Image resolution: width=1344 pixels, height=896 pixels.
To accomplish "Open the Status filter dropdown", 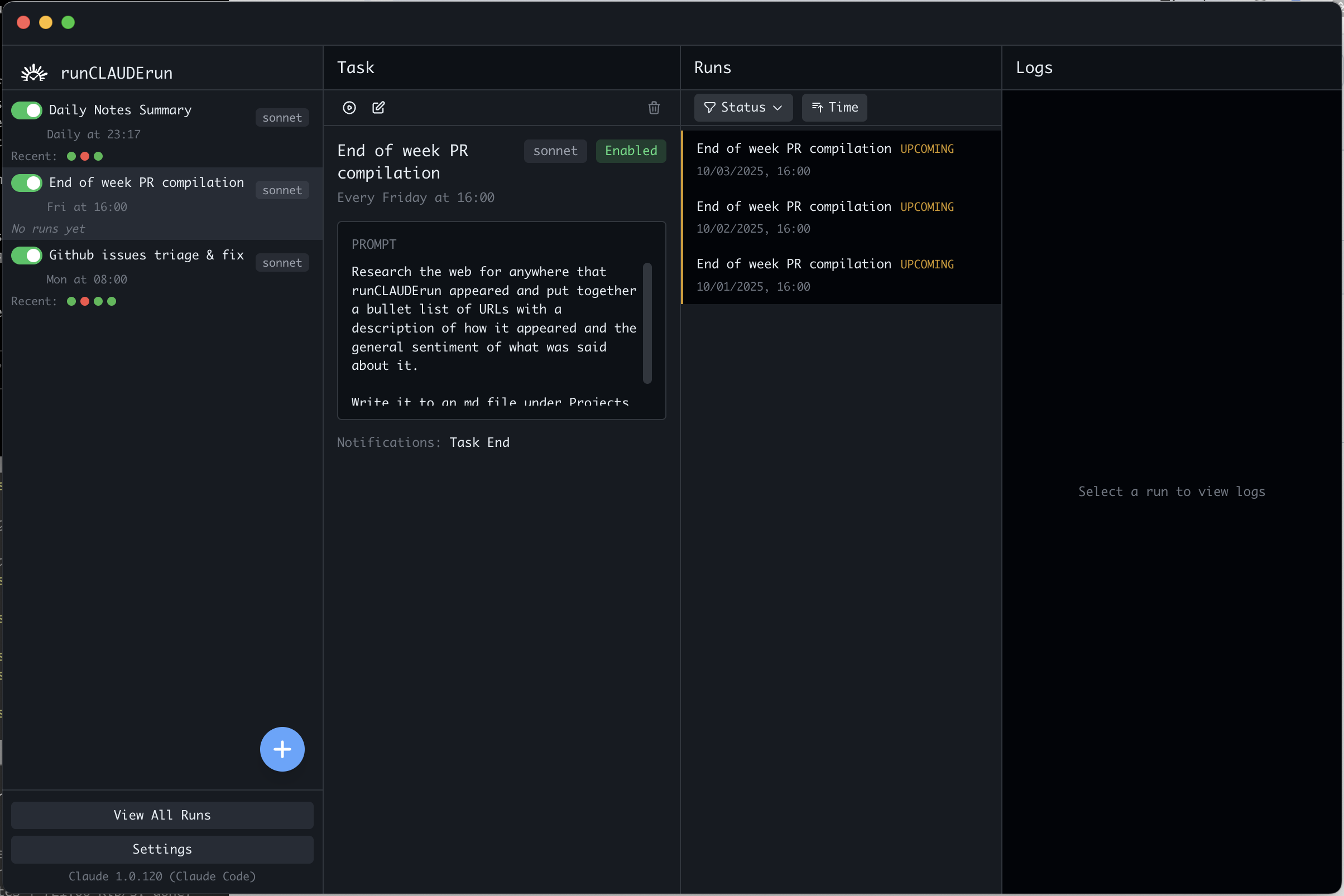I will (742, 108).
